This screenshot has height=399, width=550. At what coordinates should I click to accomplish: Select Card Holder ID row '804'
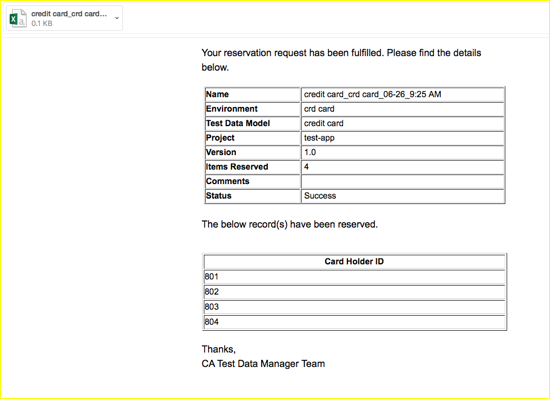click(354, 322)
